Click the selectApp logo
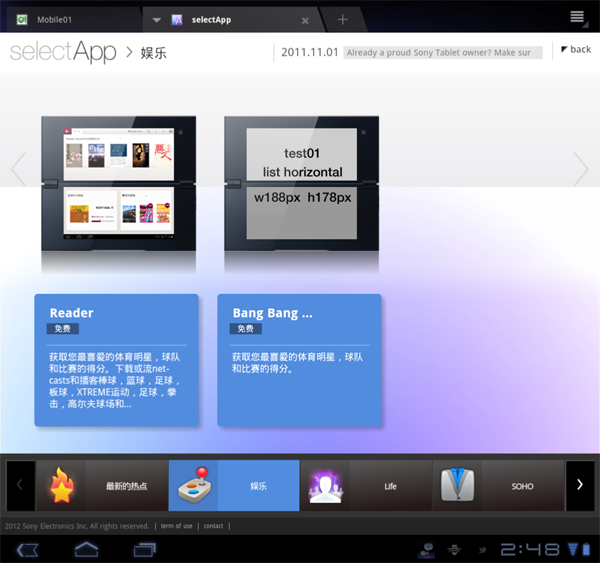Image resolution: width=600 pixels, height=563 pixels. [x=63, y=52]
